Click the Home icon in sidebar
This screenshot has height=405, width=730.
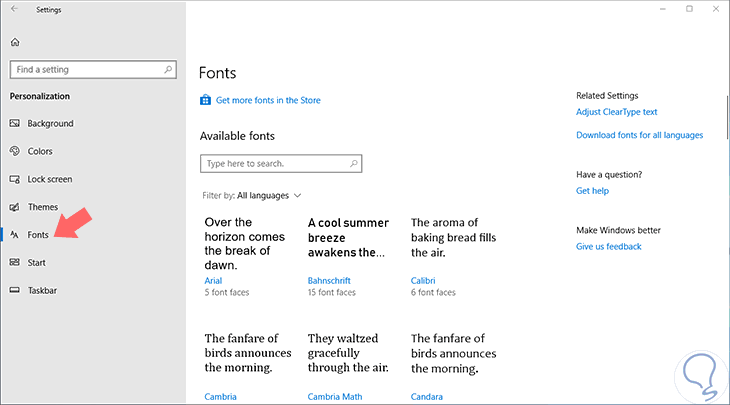pos(14,42)
